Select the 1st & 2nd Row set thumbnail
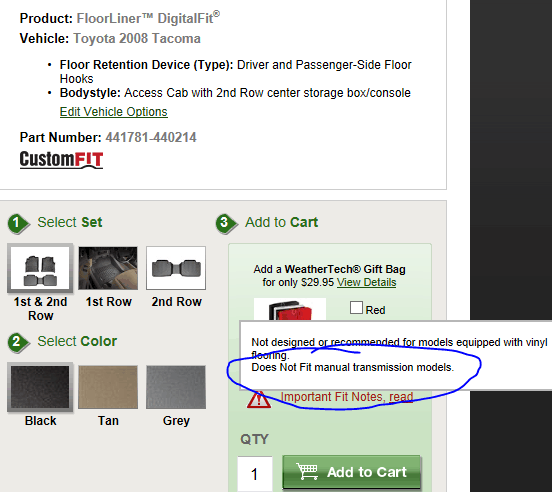The width and height of the screenshot is (552, 492). [40, 268]
